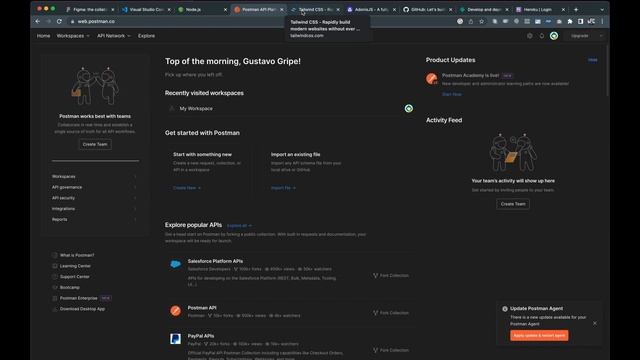Reload the page with refresh icon
The image size is (640, 360).
coord(59,21)
